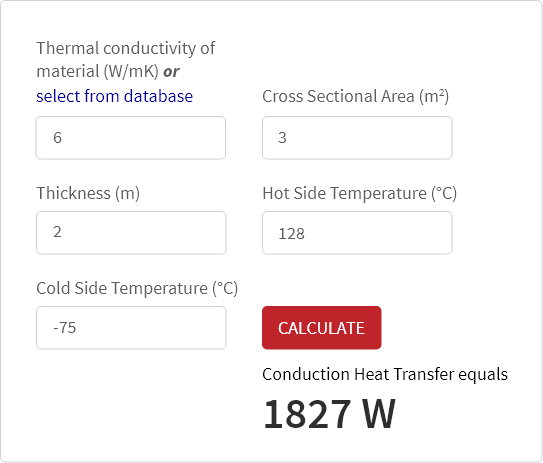Image resolution: width=543 pixels, height=463 pixels.
Task: Open the select from database link
Action: pos(114,96)
